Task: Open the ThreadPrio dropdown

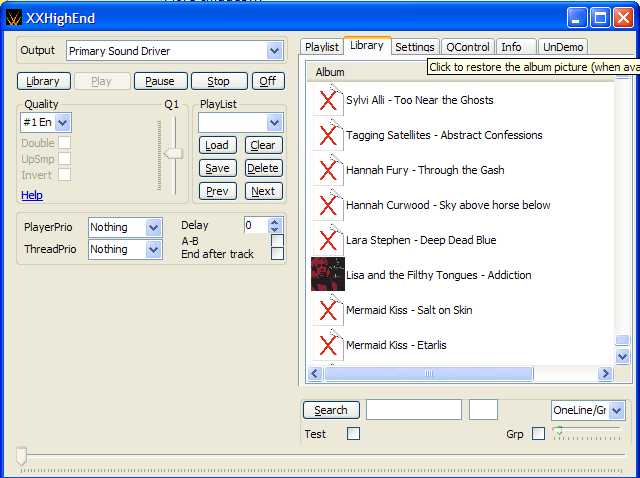Action: [153, 249]
